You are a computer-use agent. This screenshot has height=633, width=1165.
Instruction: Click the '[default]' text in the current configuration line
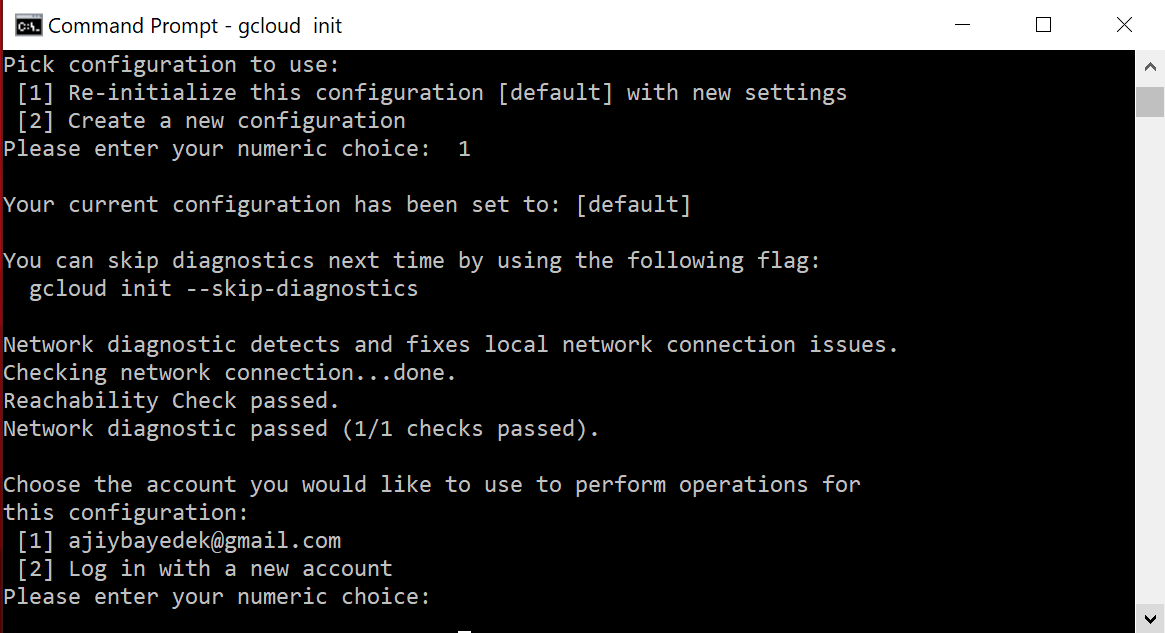tap(634, 205)
